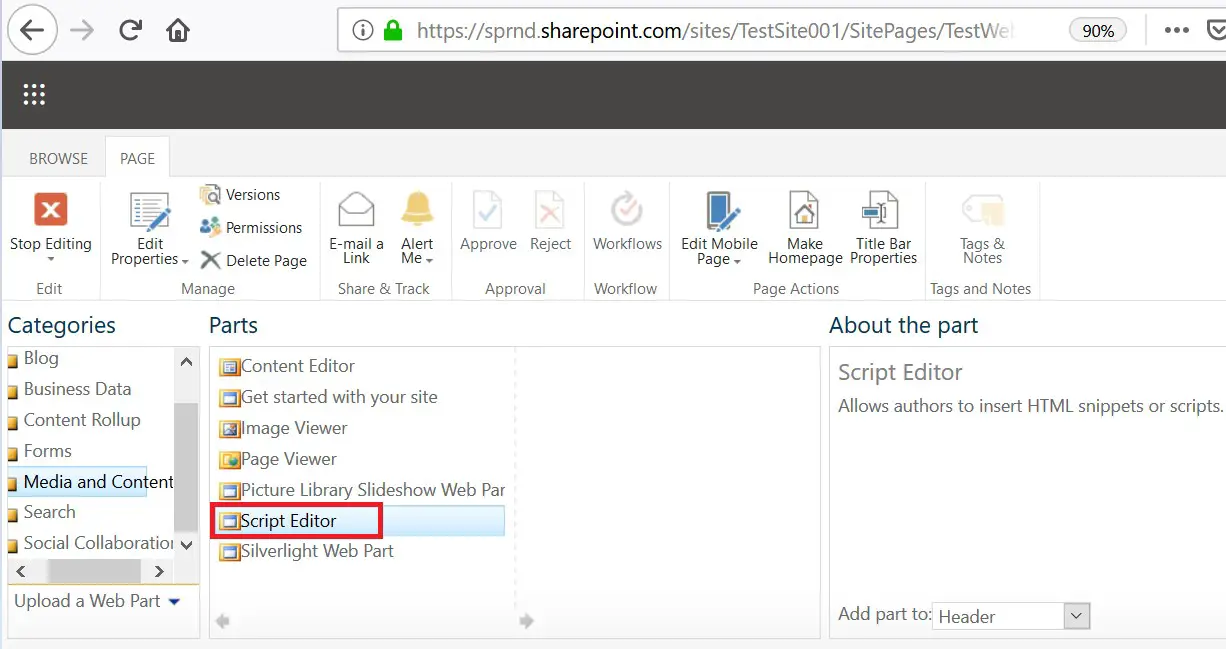Open the browser three-dots menu

point(1177,30)
